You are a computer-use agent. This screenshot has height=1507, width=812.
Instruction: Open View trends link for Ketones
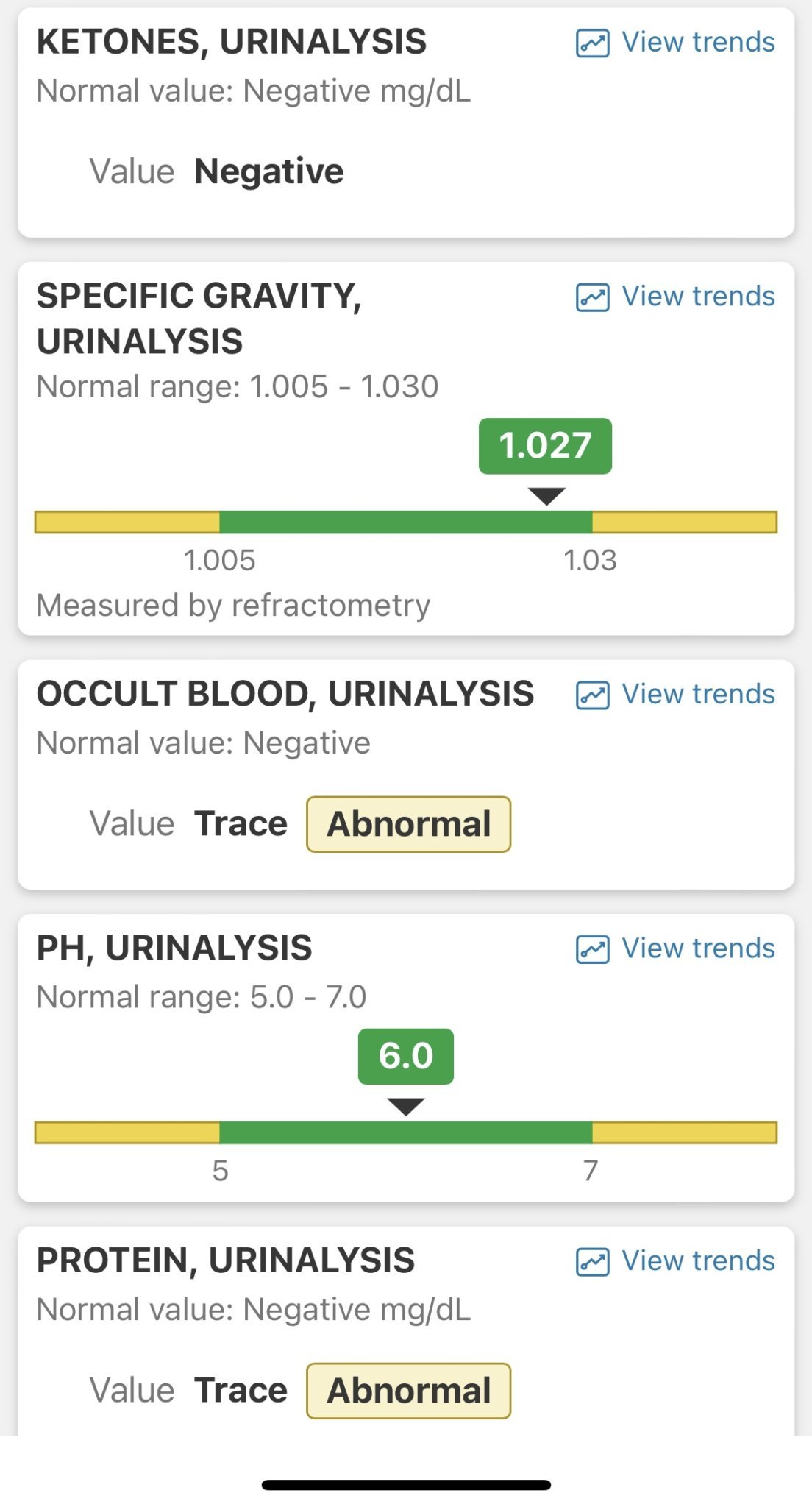[698, 43]
